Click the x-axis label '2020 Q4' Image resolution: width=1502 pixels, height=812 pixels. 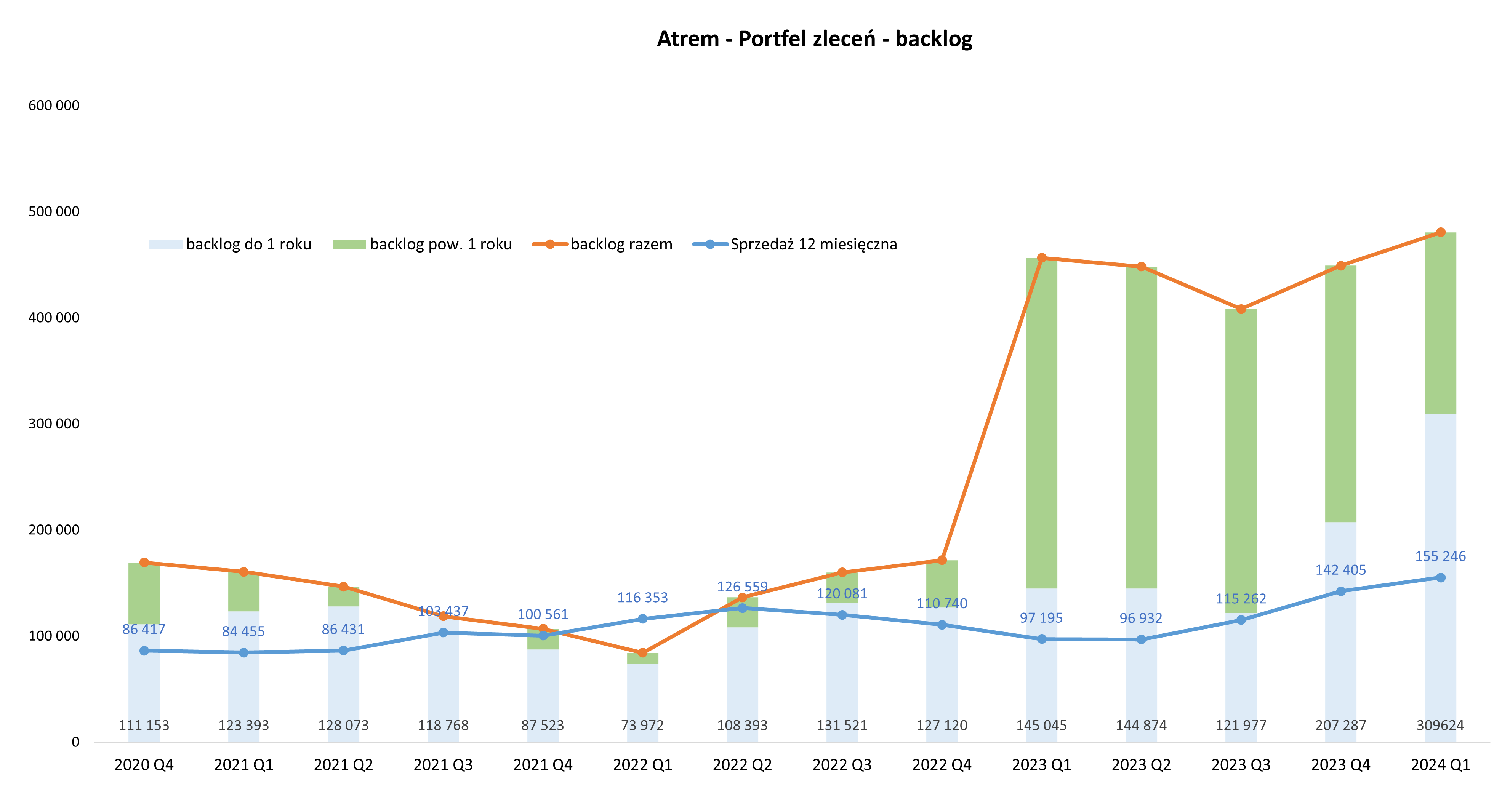(x=144, y=765)
